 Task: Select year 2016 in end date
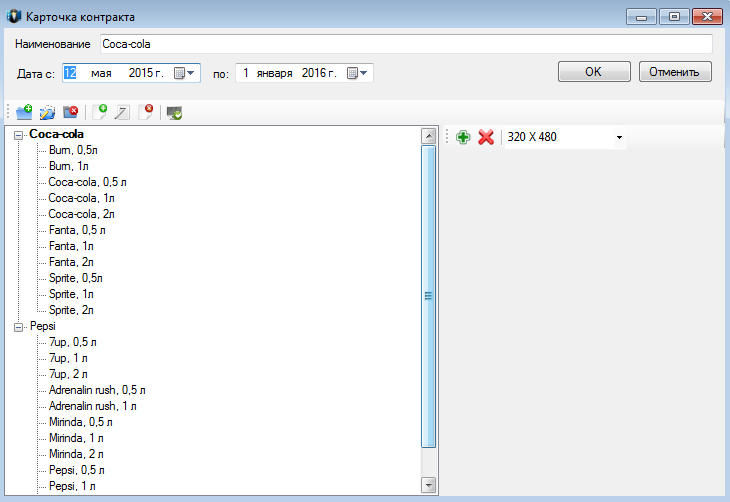(313, 73)
